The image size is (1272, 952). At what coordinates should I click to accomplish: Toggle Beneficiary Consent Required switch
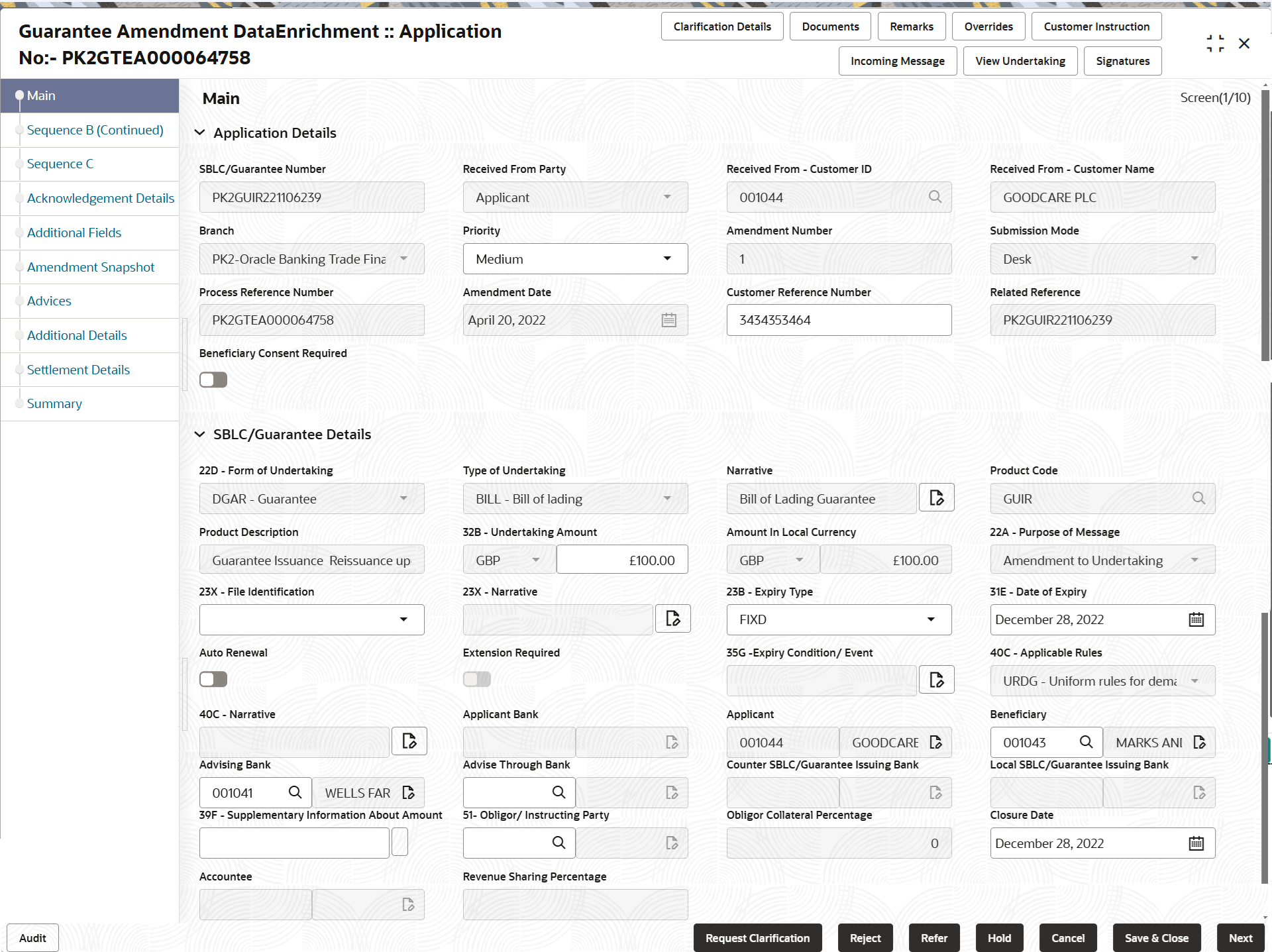point(213,380)
